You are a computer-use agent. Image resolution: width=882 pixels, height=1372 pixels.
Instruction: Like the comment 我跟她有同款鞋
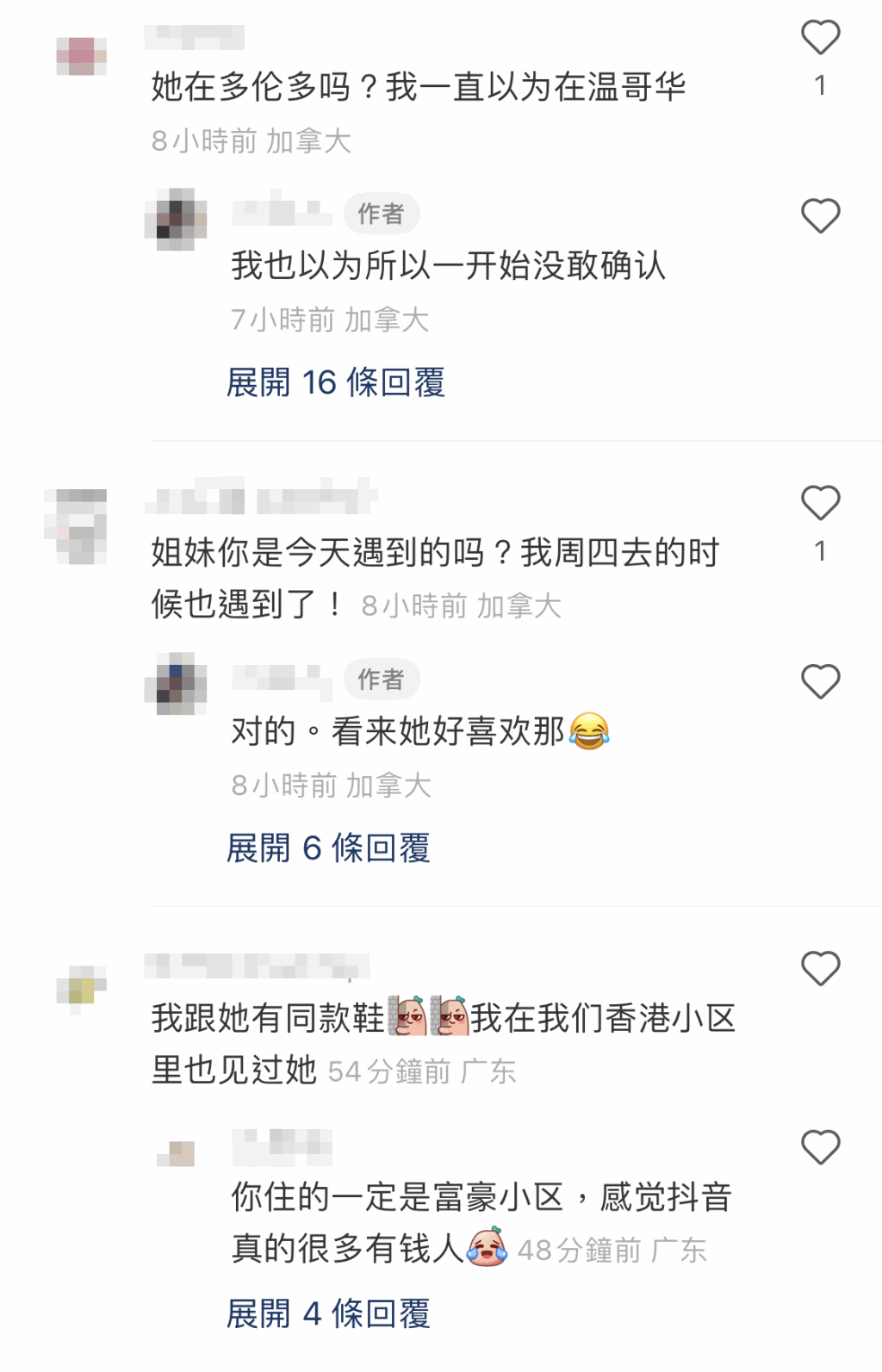click(820, 968)
